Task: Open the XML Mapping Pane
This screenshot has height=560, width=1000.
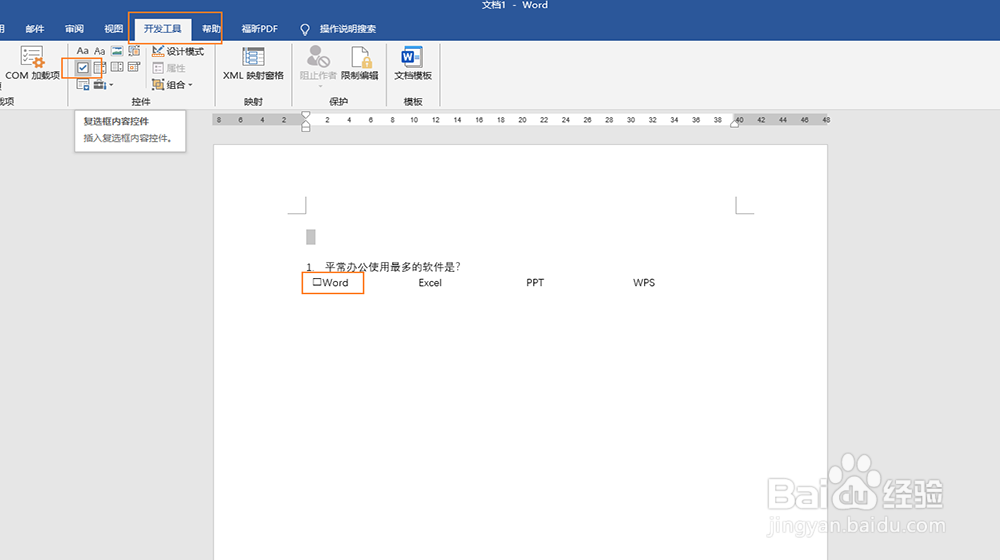Action: click(253, 63)
